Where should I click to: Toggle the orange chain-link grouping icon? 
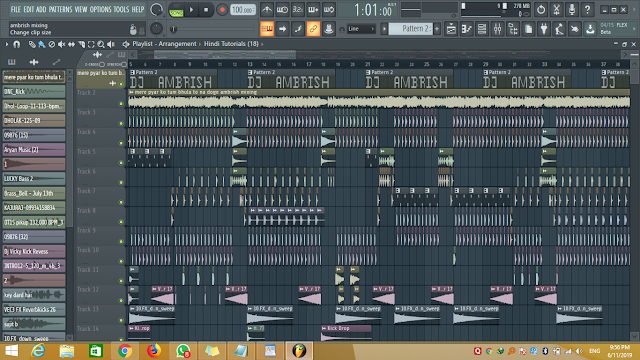pyautogui.click(x=313, y=29)
